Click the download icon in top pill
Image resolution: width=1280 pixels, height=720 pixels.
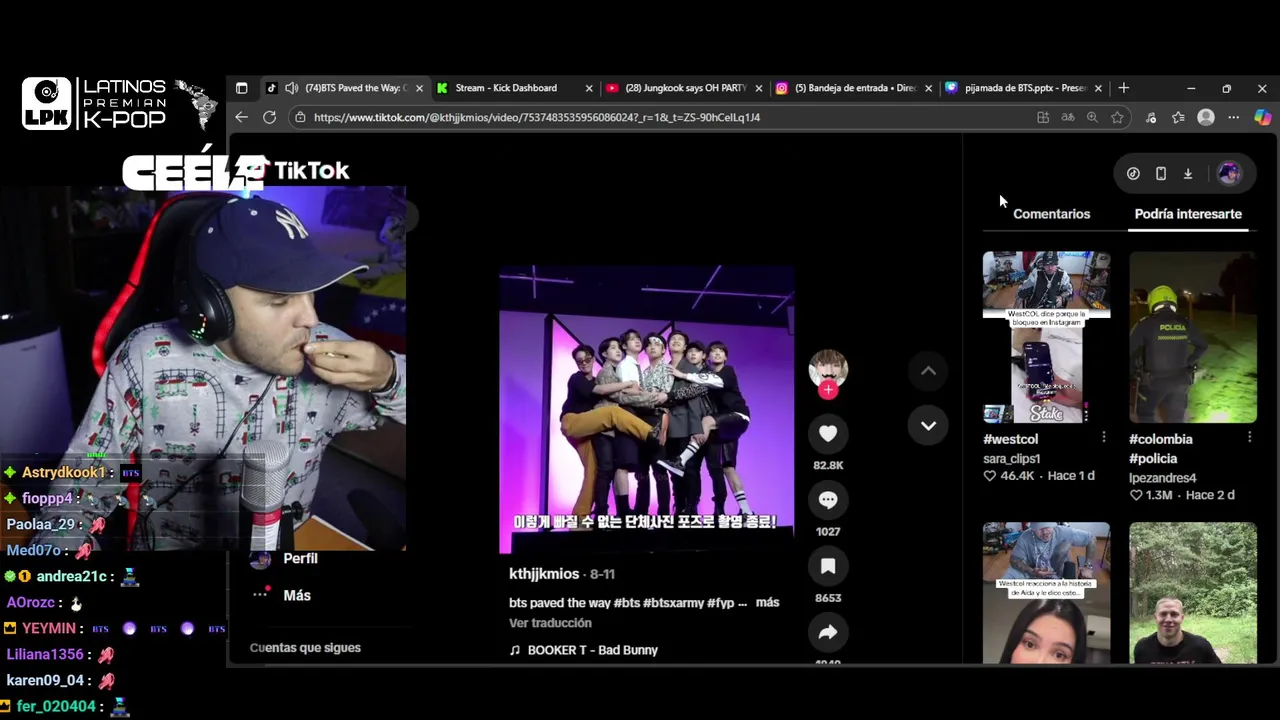point(1188,174)
